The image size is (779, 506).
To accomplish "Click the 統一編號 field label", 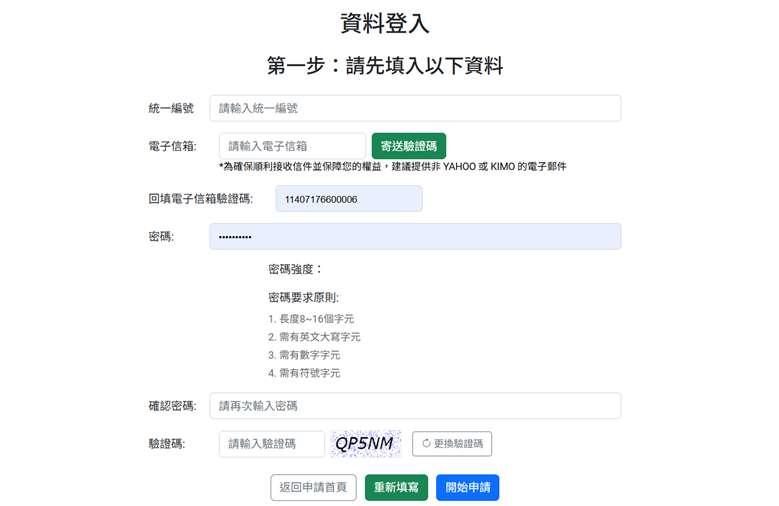I will tap(171, 108).
